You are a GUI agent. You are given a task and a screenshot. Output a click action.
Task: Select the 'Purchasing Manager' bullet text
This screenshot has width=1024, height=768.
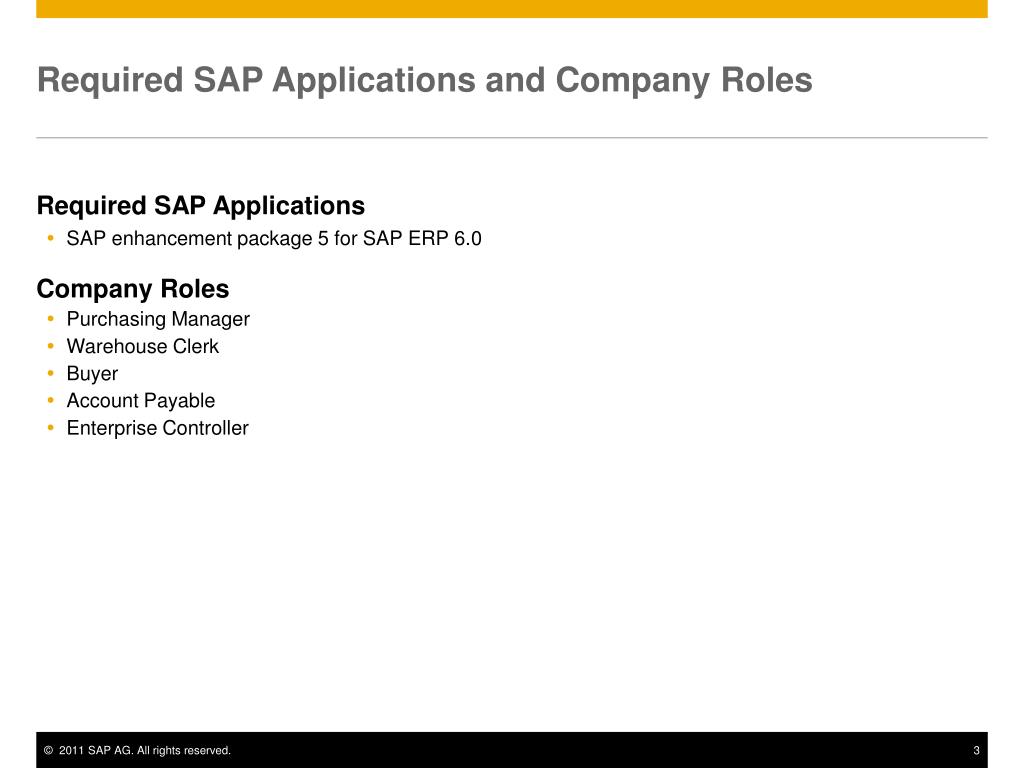[158, 319]
